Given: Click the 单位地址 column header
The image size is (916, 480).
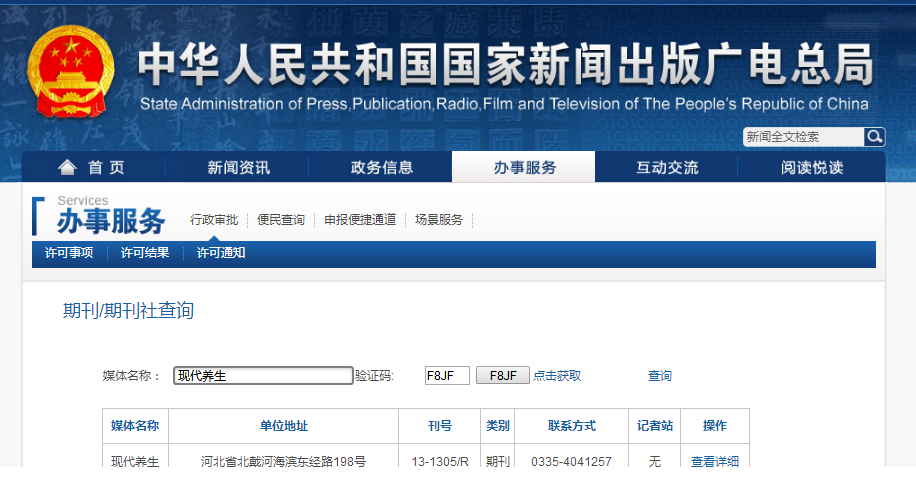Looking at the screenshot, I should coord(283,426).
